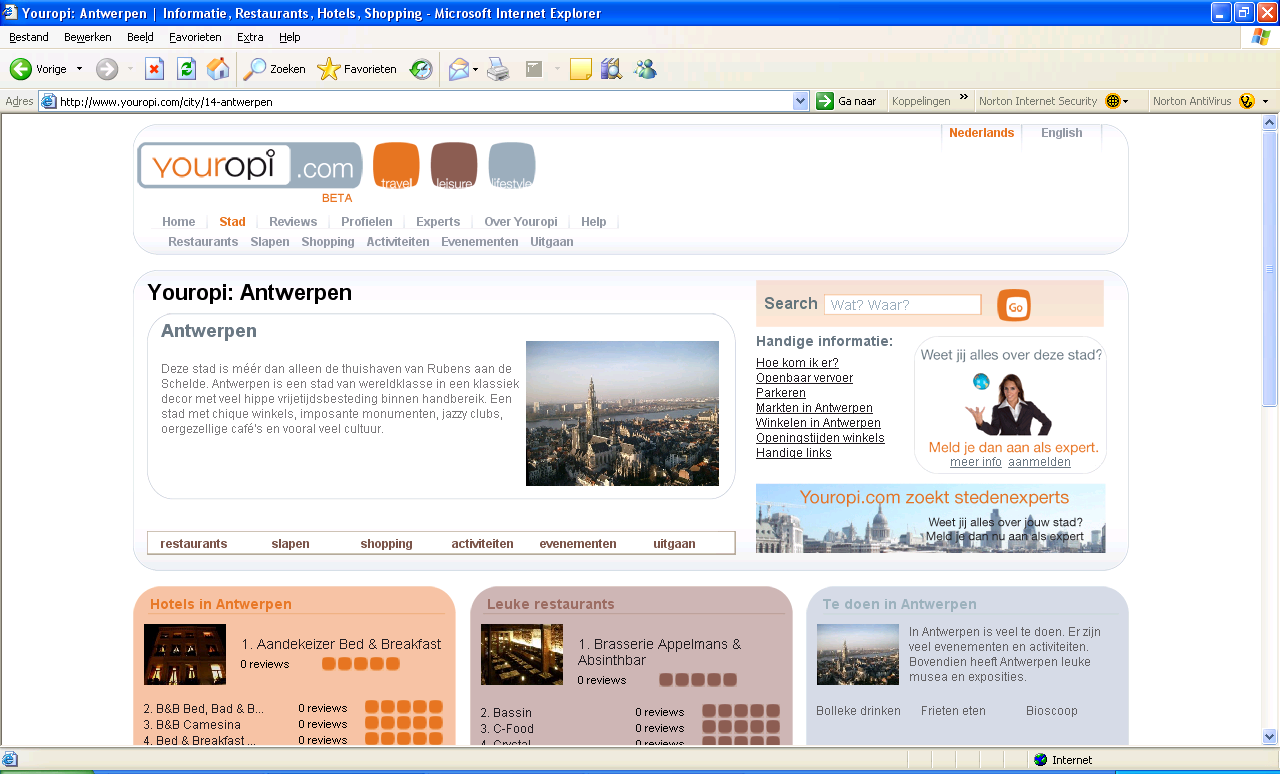Go to Home page via house icon

pos(218,69)
